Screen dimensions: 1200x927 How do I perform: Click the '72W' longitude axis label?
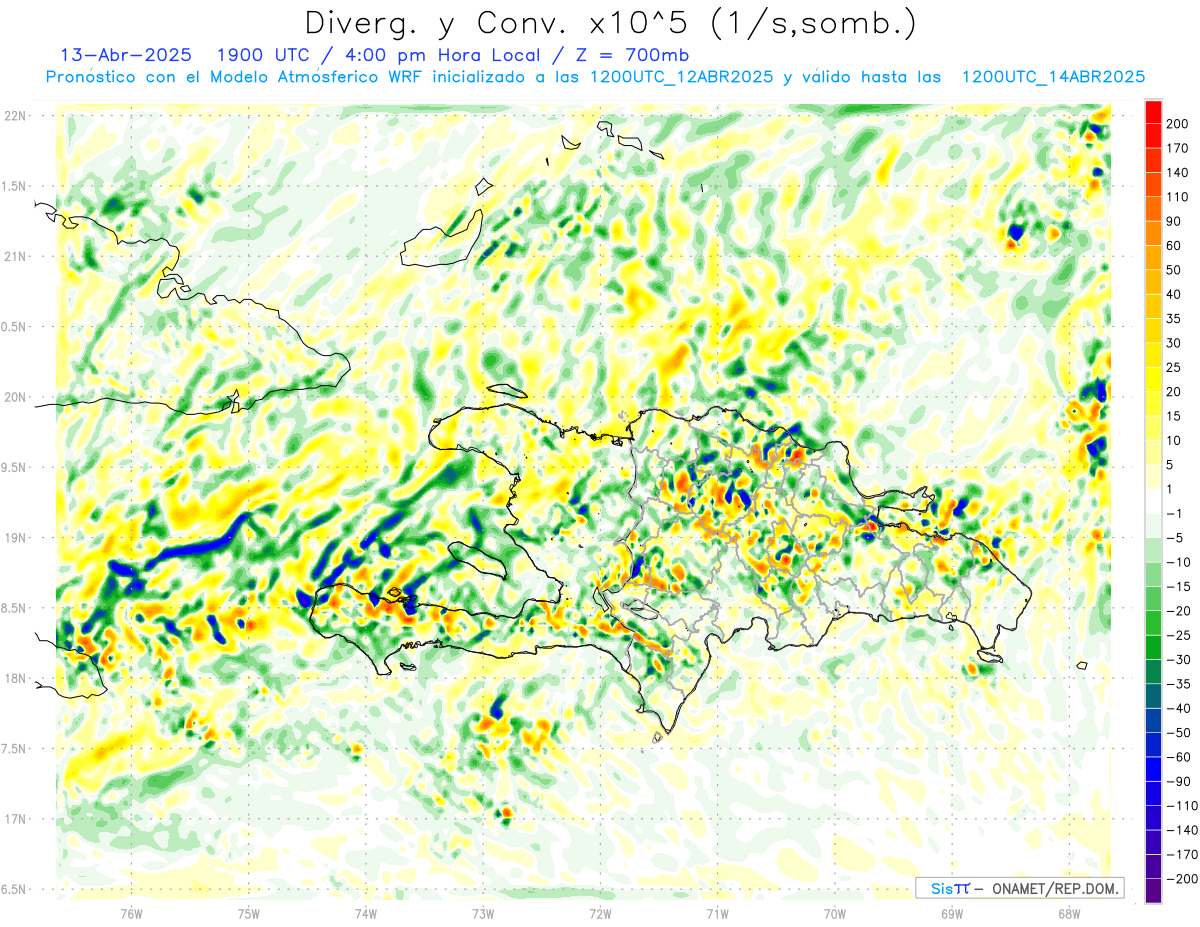600,913
